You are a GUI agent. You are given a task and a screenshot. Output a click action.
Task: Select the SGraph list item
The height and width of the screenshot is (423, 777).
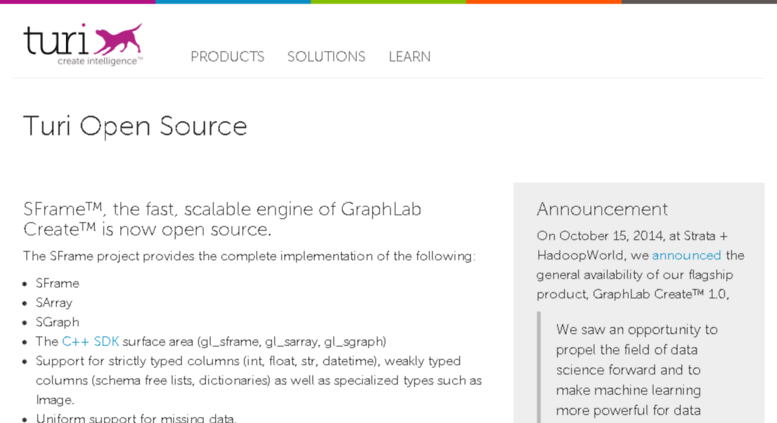tap(57, 322)
